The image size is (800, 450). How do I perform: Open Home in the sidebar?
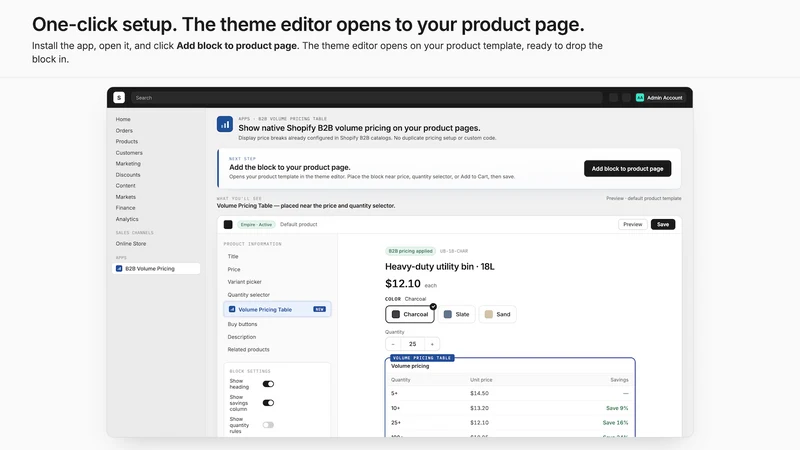click(x=123, y=119)
